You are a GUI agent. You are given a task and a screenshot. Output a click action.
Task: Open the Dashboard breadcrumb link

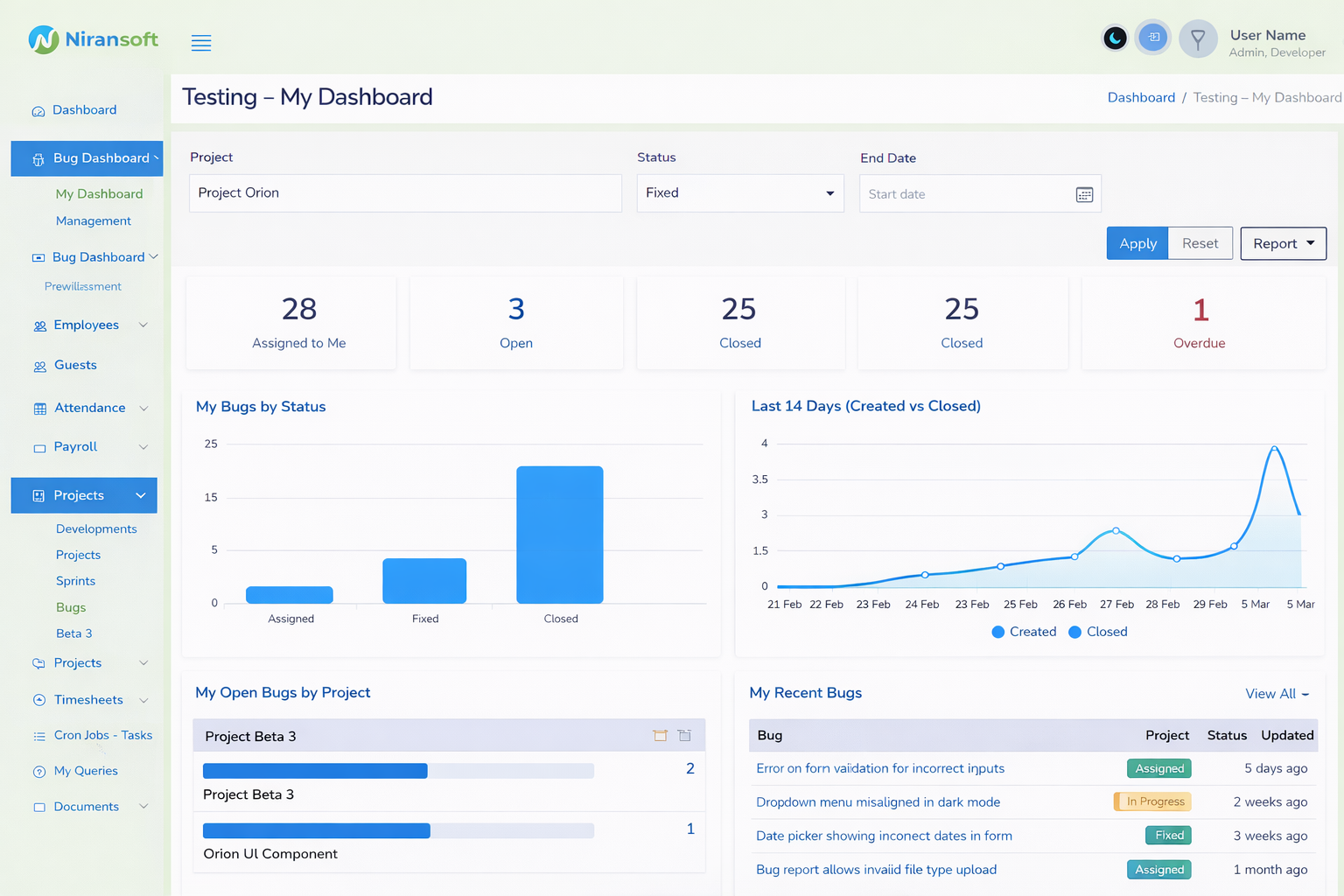[x=1141, y=97]
